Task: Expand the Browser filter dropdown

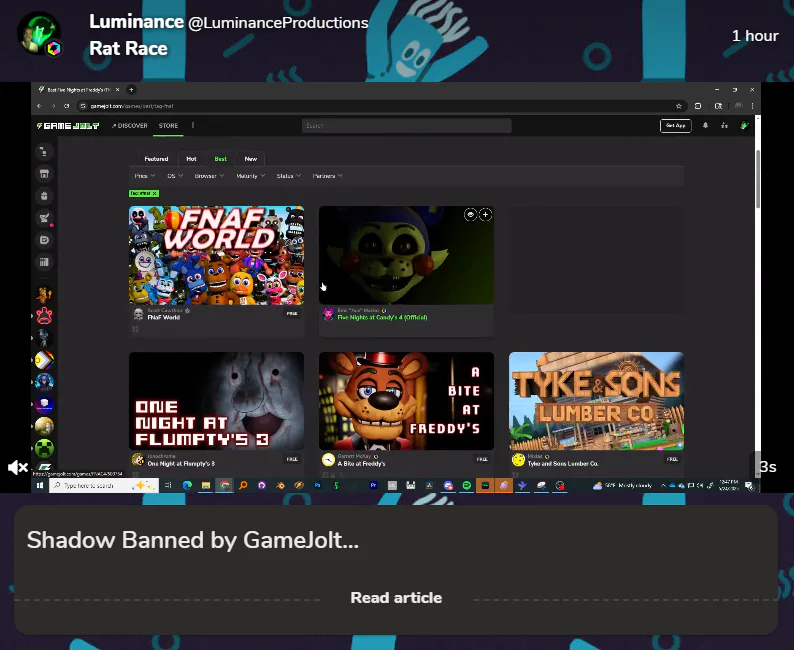Action: click(209, 176)
